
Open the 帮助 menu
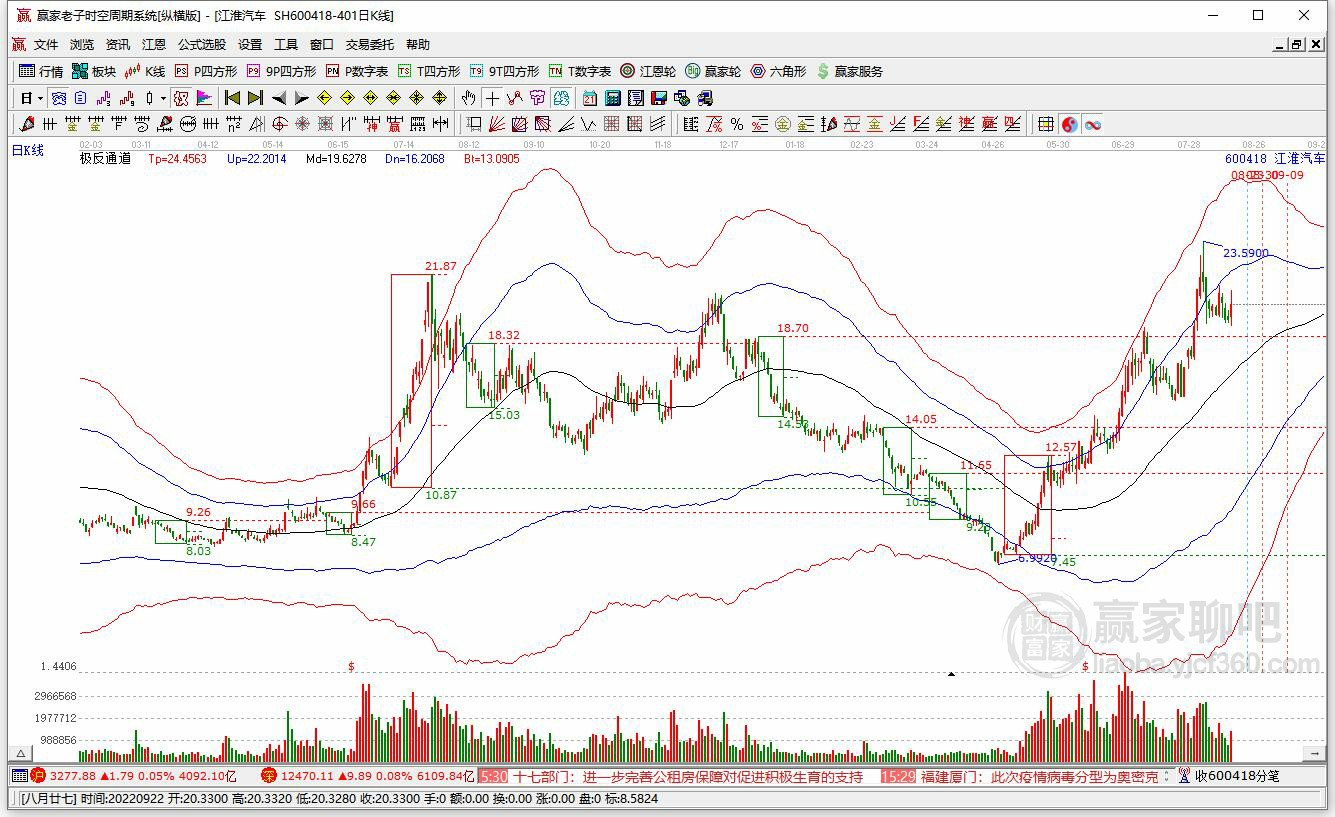pyautogui.click(x=418, y=45)
